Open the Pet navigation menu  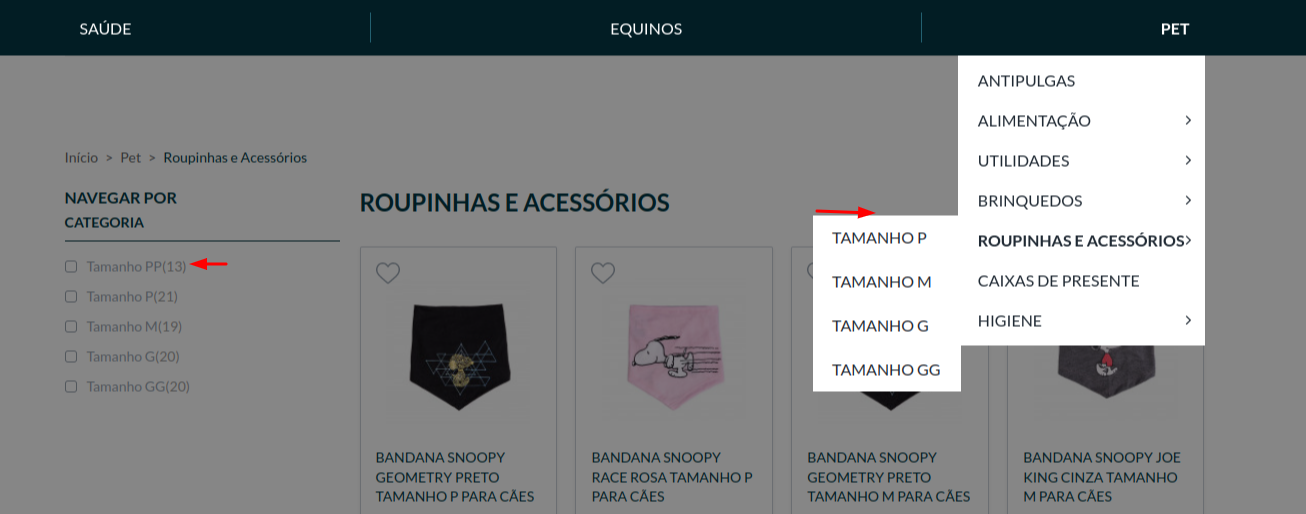pos(1175,29)
